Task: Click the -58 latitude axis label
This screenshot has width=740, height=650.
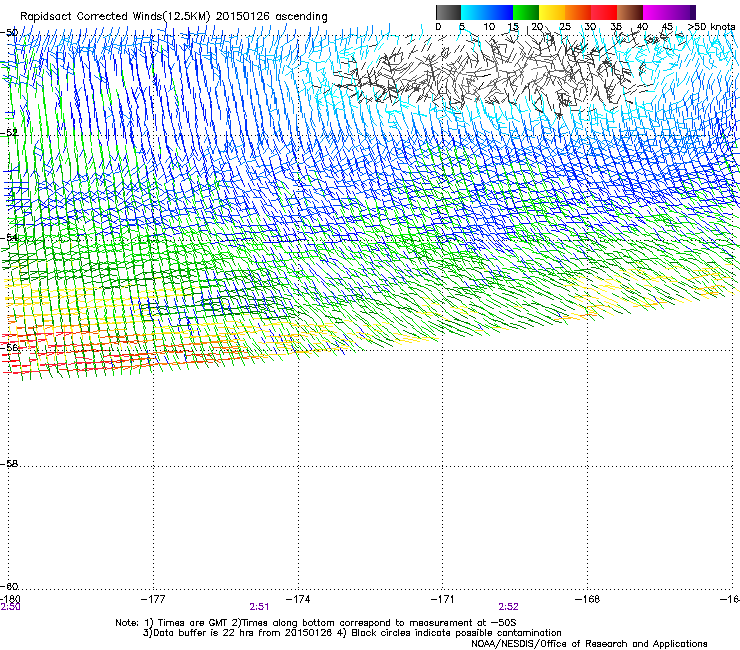Action: click(9, 464)
